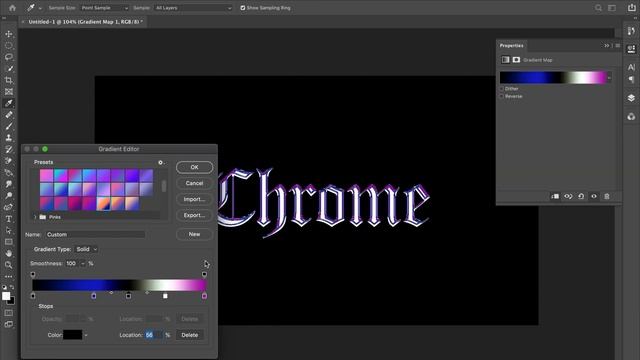
Task: Click the gradient preview bar in Properties
Action: [x=553, y=78]
